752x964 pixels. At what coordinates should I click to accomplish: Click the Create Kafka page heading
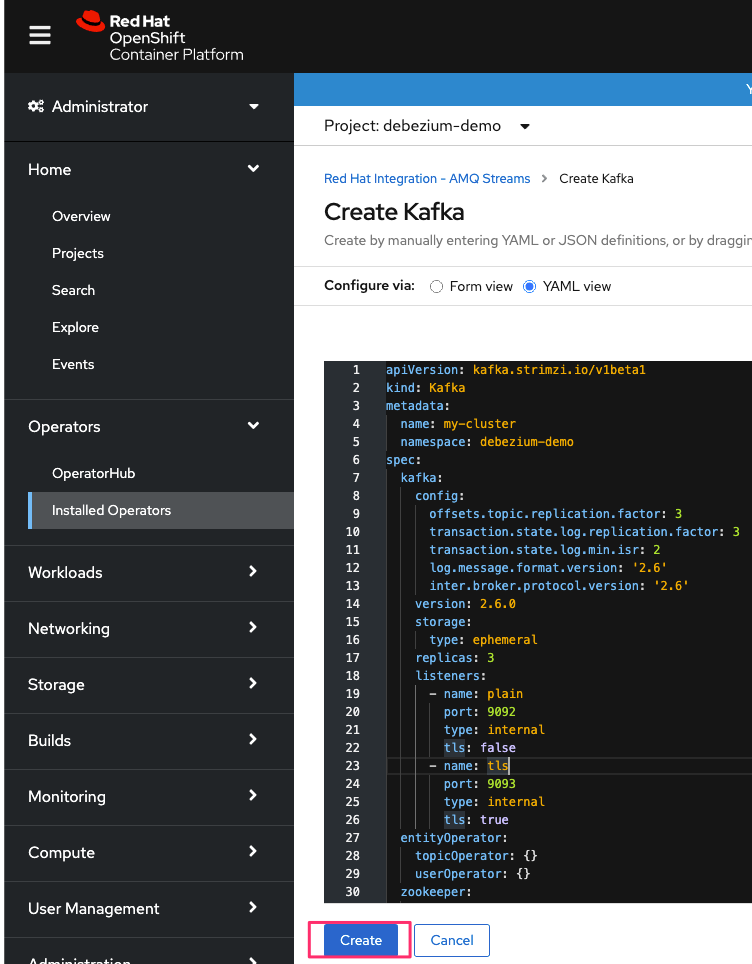(x=394, y=211)
